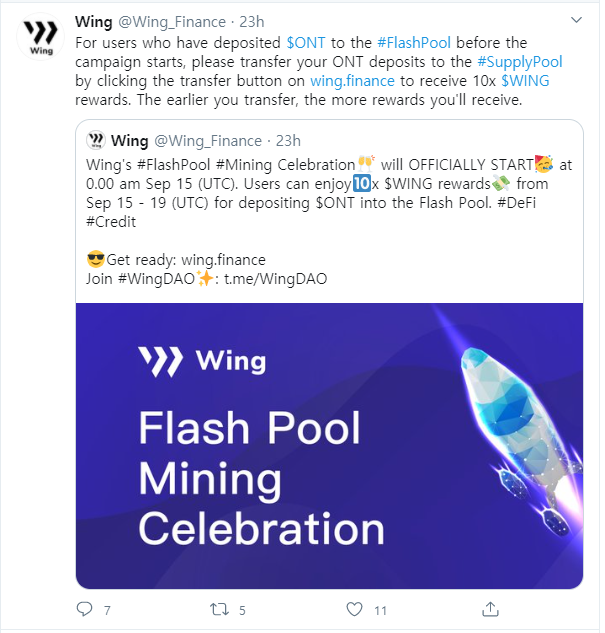Open the Flash Pool Mining Celebration image
The width and height of the screenshot is (605, 633).
click(x=329, y=445)
